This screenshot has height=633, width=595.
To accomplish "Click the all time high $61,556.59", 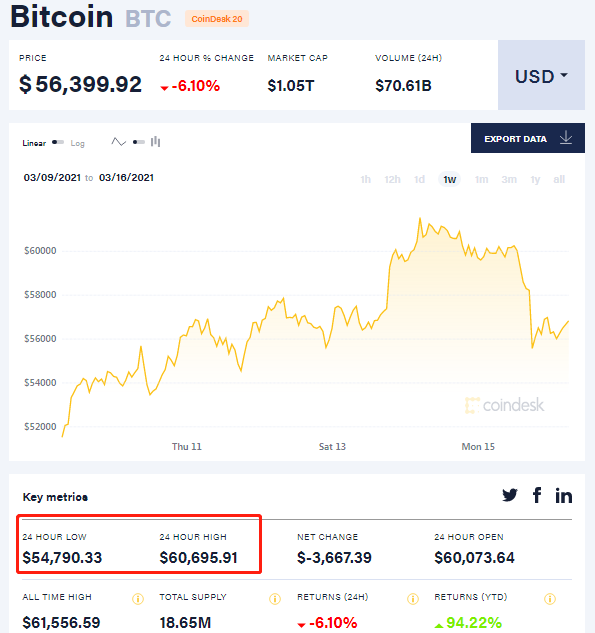I will pos(61,623).
